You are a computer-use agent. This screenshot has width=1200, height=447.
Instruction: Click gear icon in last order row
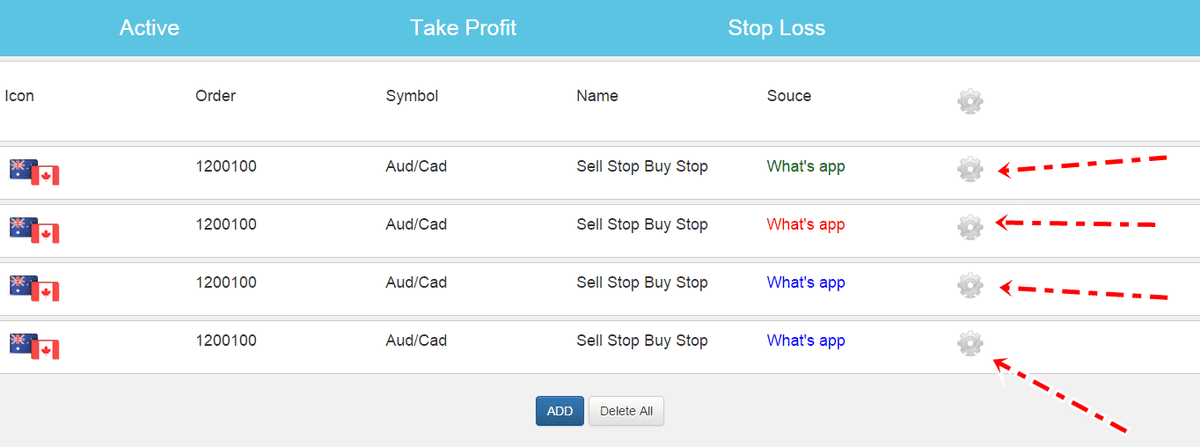(x=970, y=343)
